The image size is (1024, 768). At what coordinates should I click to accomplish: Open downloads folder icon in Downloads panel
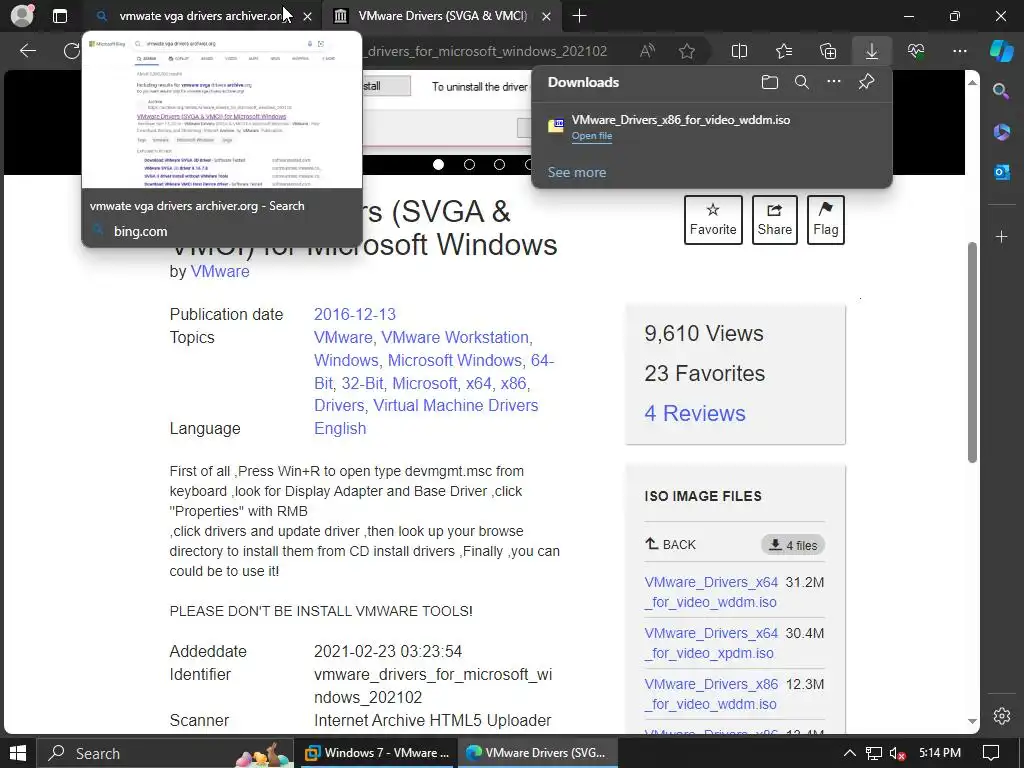(x=770, y=82)
